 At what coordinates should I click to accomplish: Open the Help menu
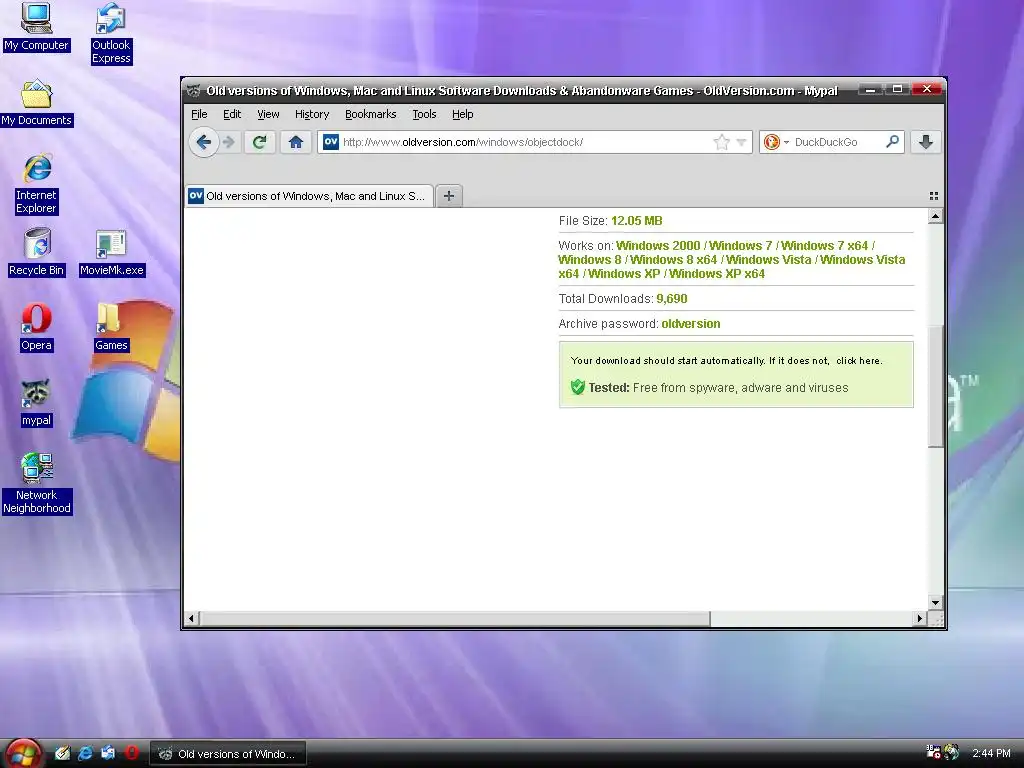[462, 114]
